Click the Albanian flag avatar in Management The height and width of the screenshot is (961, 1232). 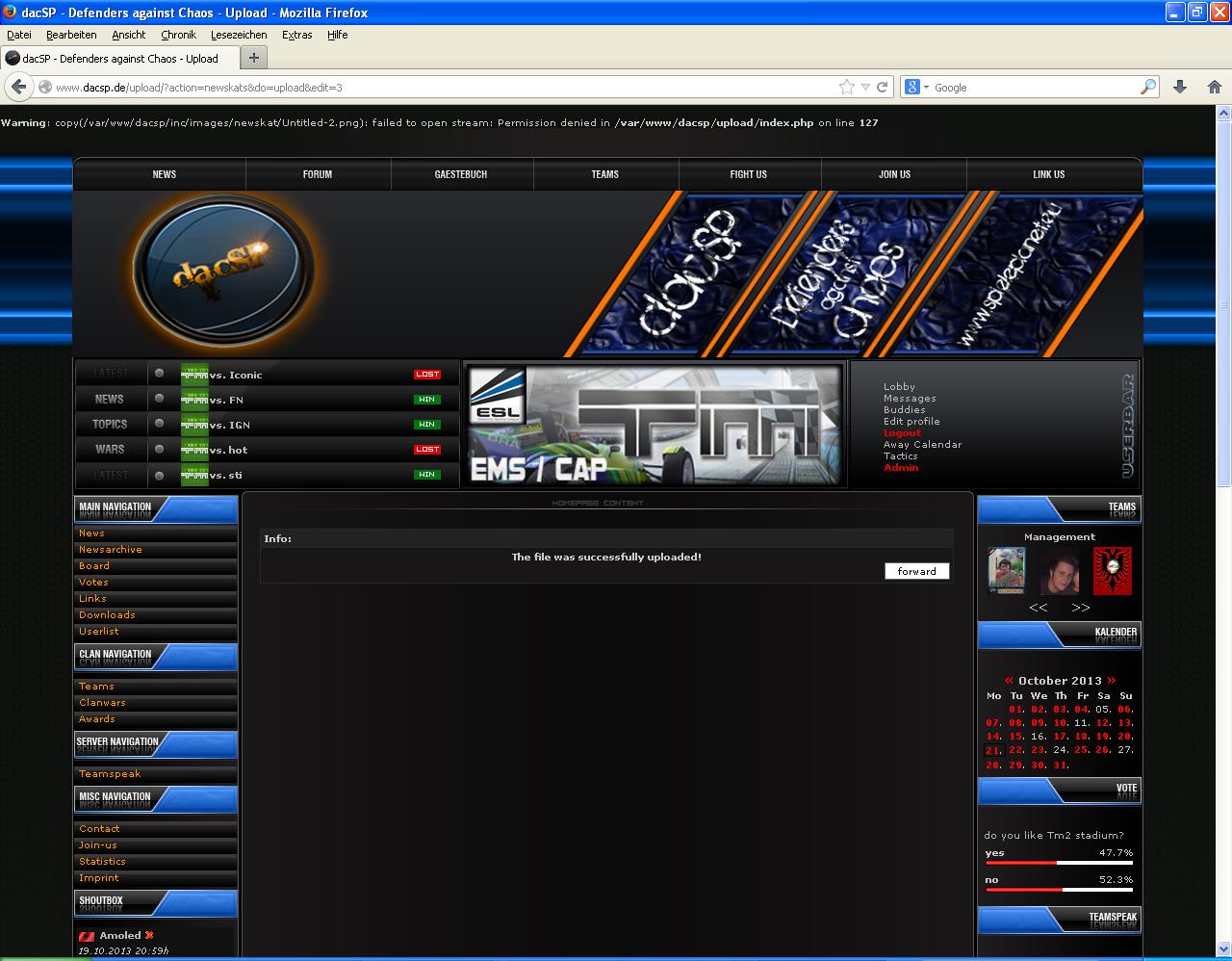(1113, 571)
